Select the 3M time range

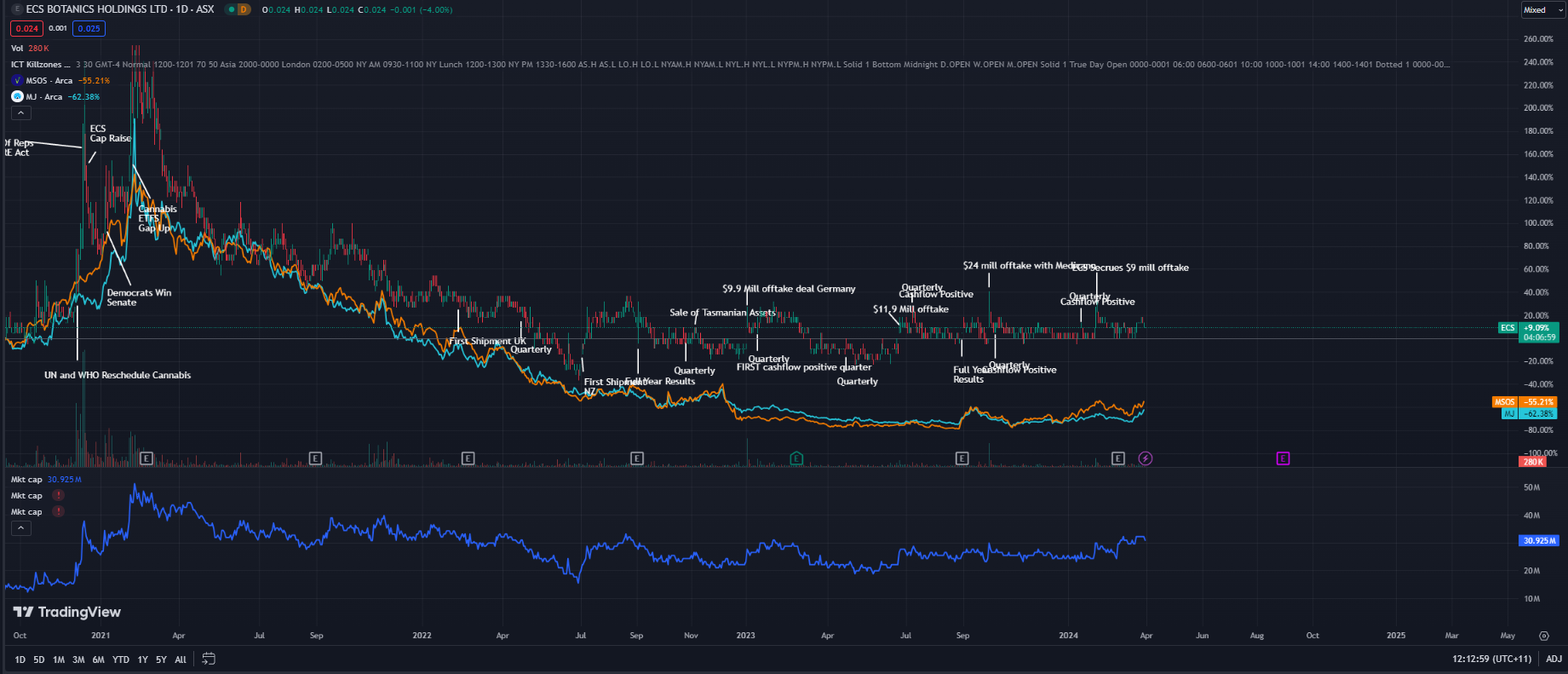[x=78, y=660]
